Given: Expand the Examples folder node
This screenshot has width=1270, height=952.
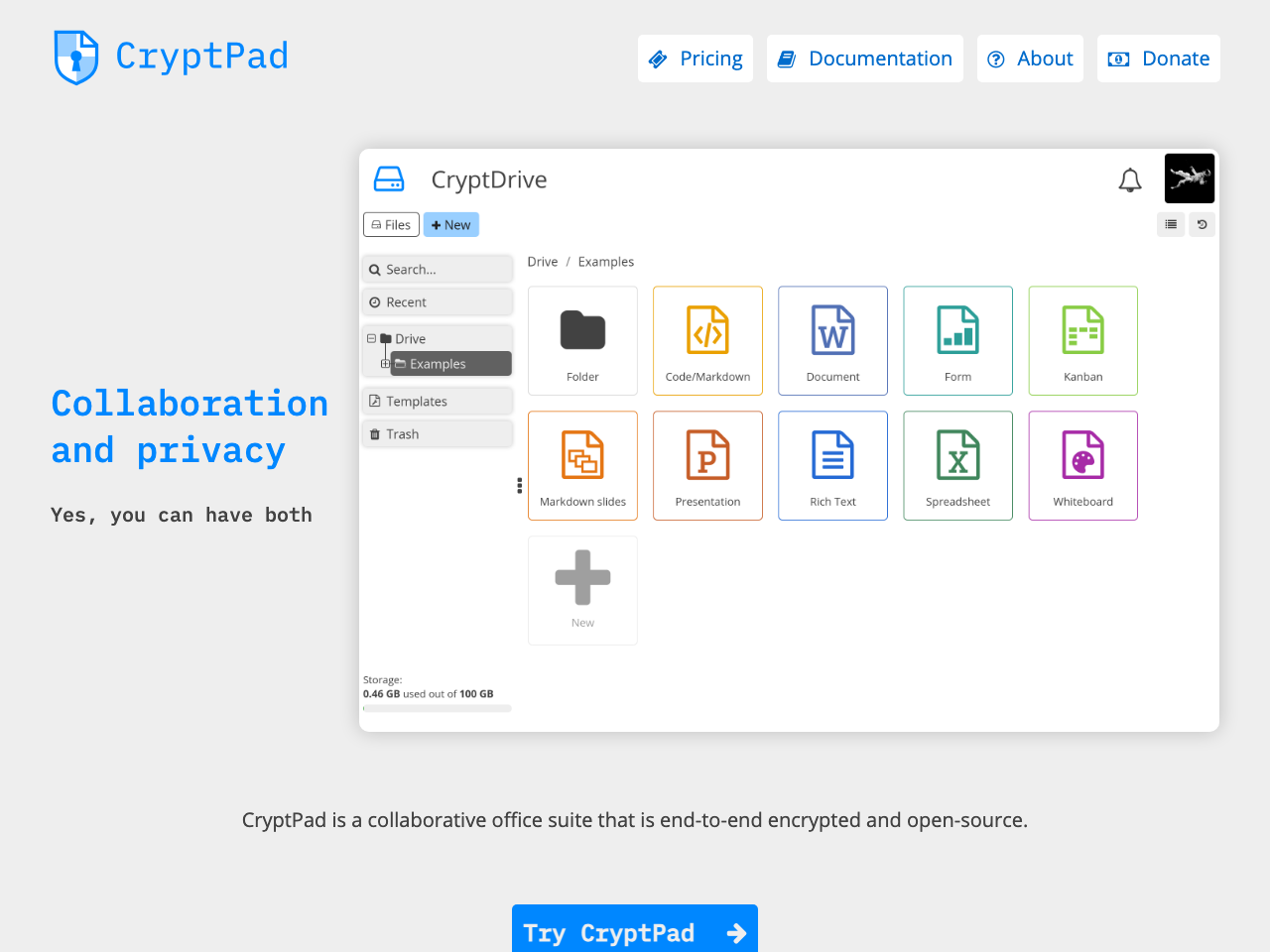Looking at the screenshot, I should click(x=385, y=363).
